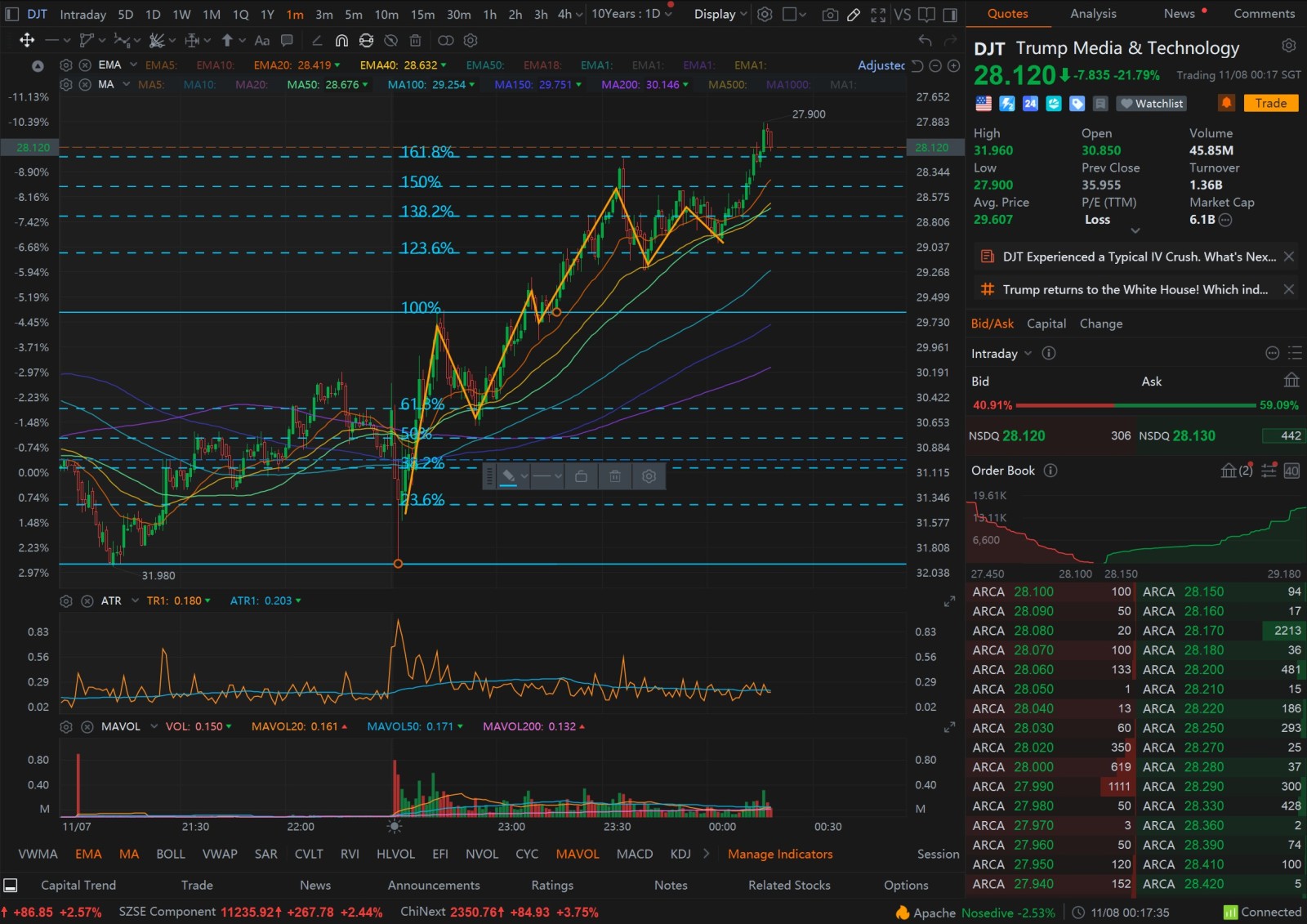The width and height of the screenshot is (1307, 924).
Task: Expand the ATR sub-chart pane
Action: 949,602
